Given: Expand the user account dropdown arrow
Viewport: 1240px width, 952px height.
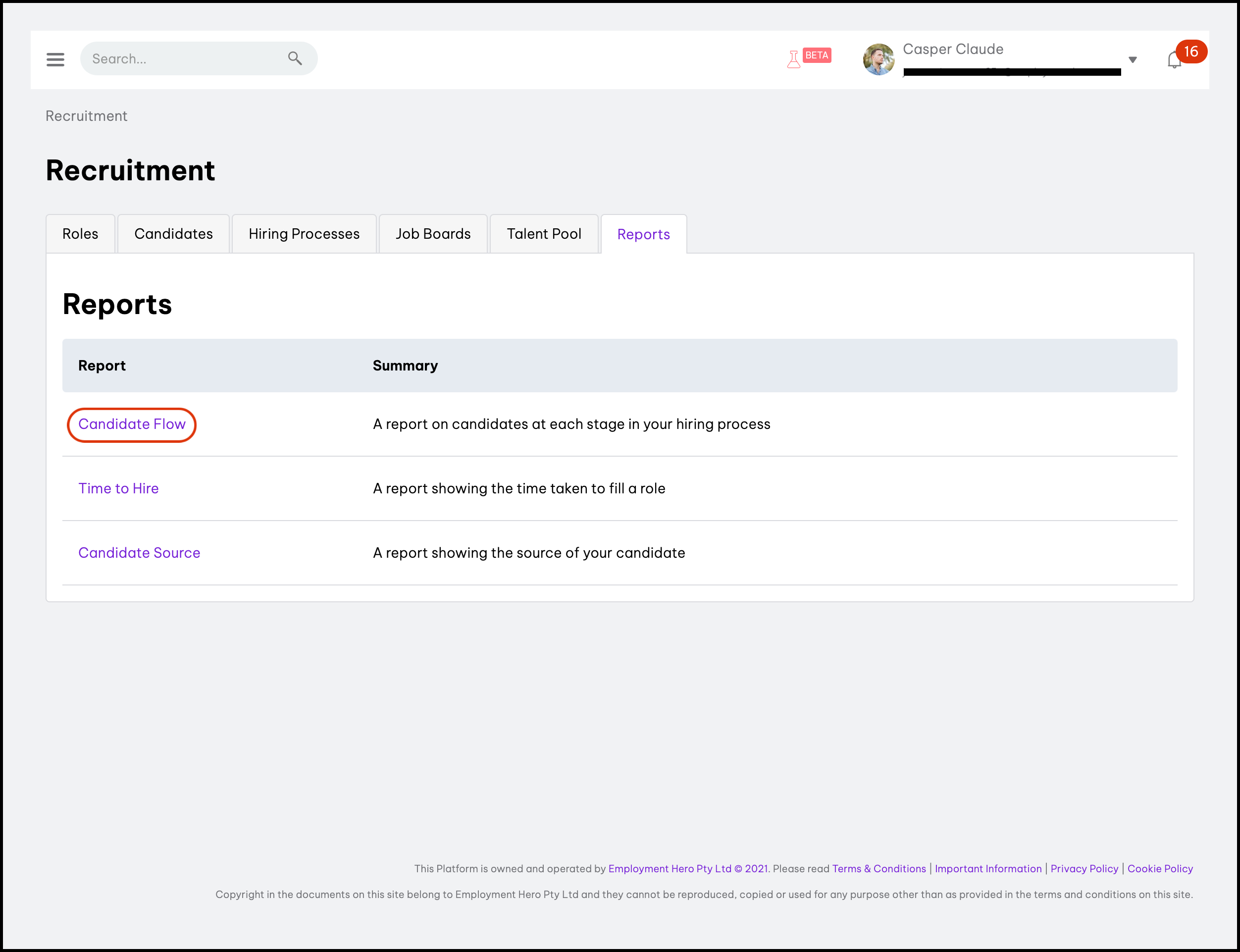Looking at the screenshot, I should coord(1133,59).
